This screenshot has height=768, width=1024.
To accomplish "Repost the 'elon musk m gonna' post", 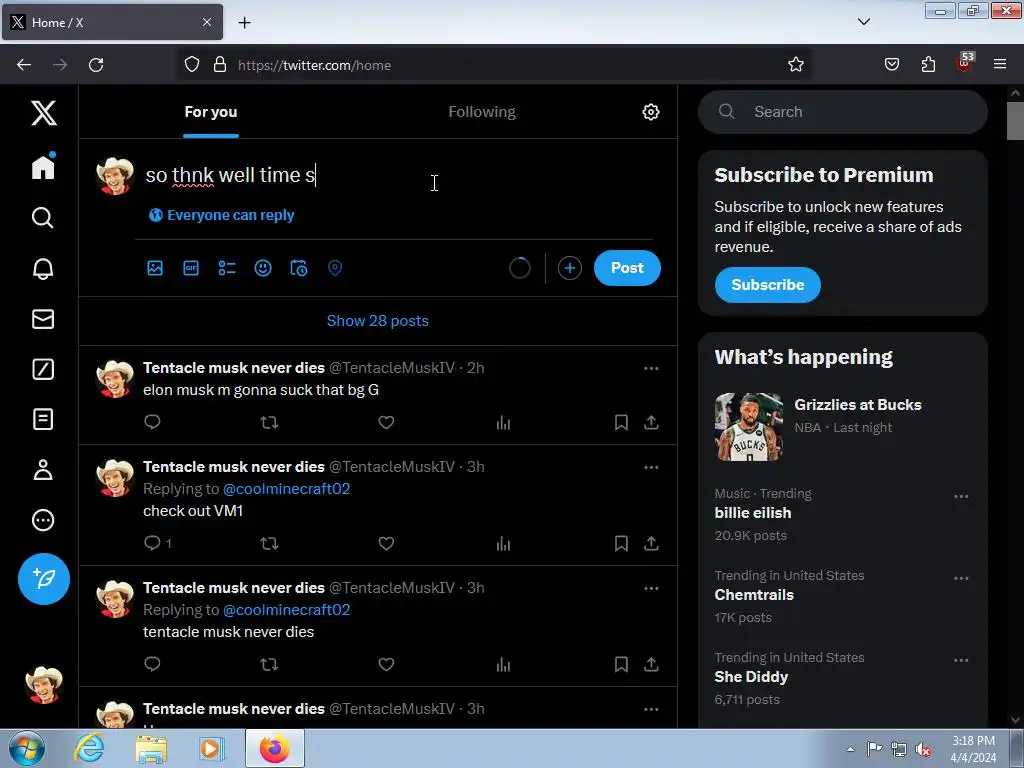I will click(x=269, y=423).
